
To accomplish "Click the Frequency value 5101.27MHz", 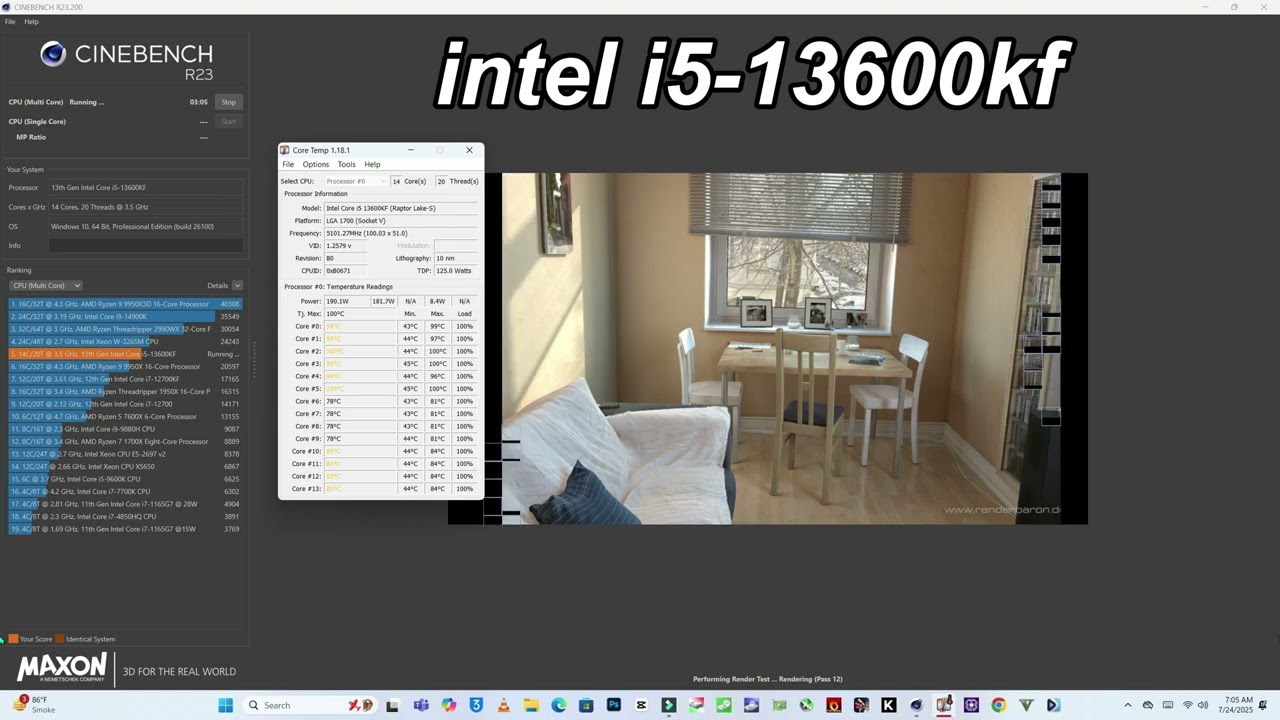I will 400,233.
